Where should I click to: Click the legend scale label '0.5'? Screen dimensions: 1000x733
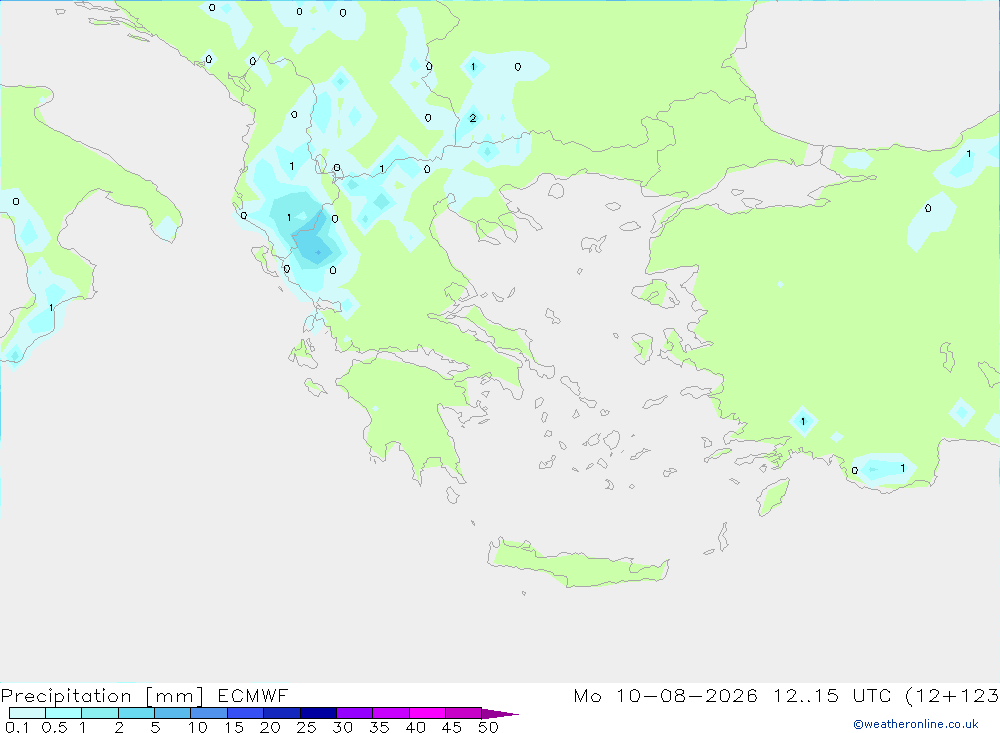pyautogui.click(x=54, y=727)
